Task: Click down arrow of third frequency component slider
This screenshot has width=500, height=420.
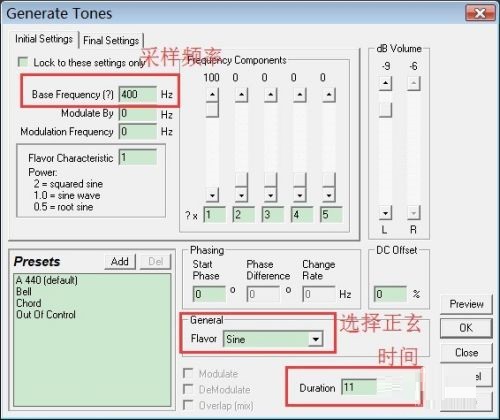Action: tap(270, 195)
